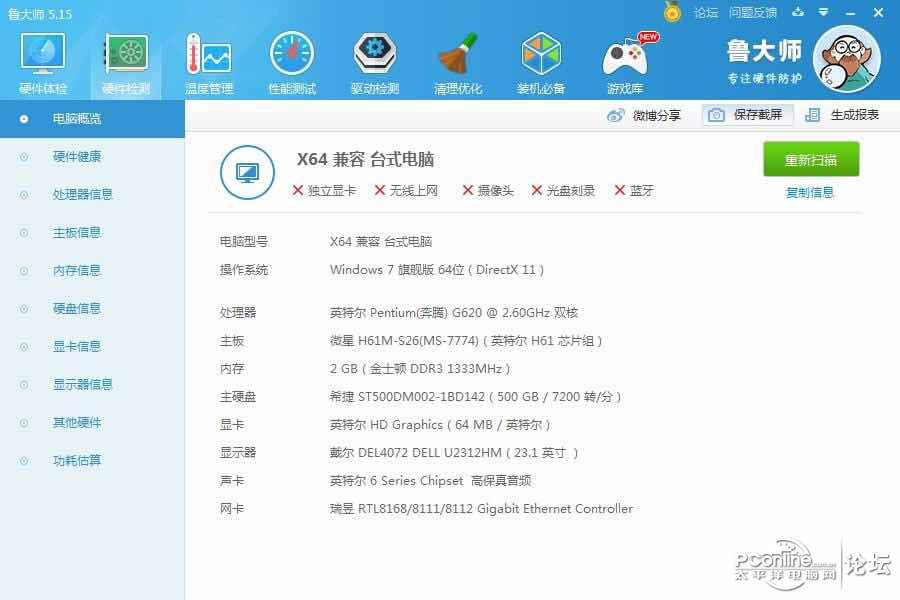Image resolution: width=900 pixels, height=600 pixels.
Task: Open 装机必备 essential software icon
Action: pos(541,63)
